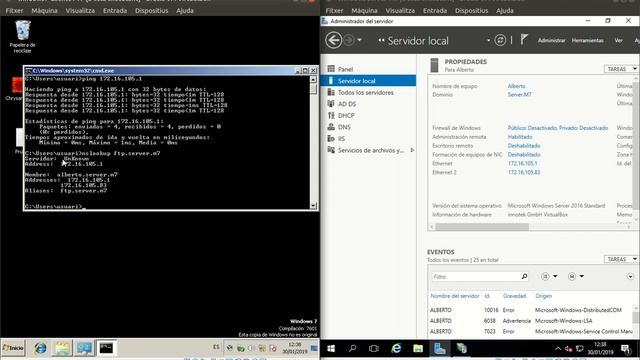
Task: Open Ajuda menu in right VirtualBox window
Action: (505, 11)
